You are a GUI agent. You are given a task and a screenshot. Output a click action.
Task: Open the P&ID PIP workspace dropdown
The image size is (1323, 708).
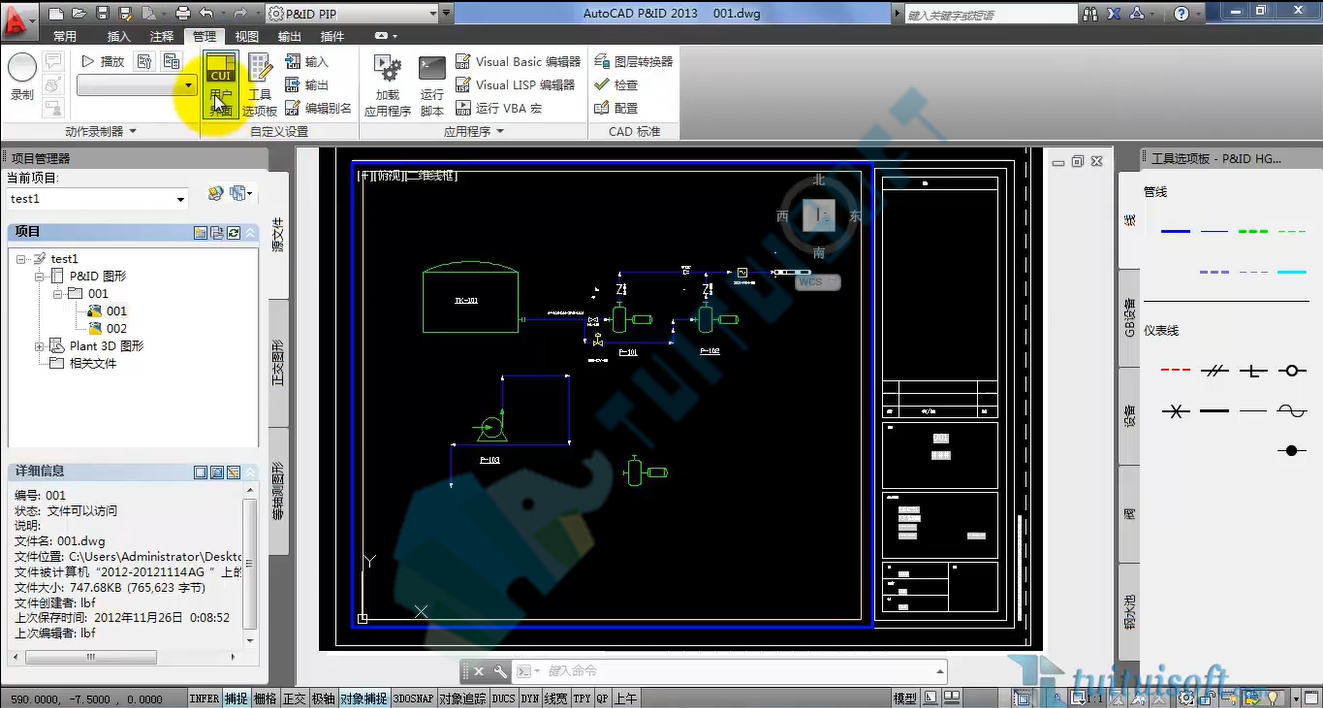click(x=353, y=13)
